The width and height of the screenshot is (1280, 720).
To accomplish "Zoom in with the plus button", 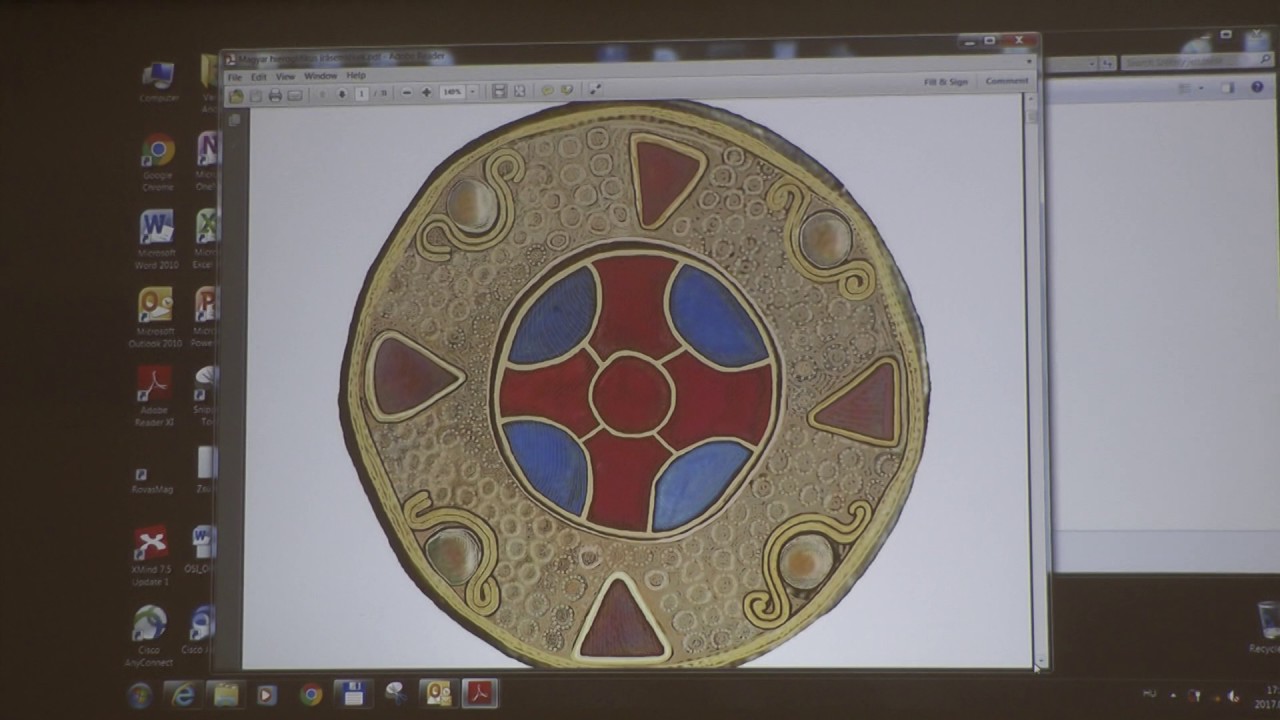I will [x=426, y=92].
